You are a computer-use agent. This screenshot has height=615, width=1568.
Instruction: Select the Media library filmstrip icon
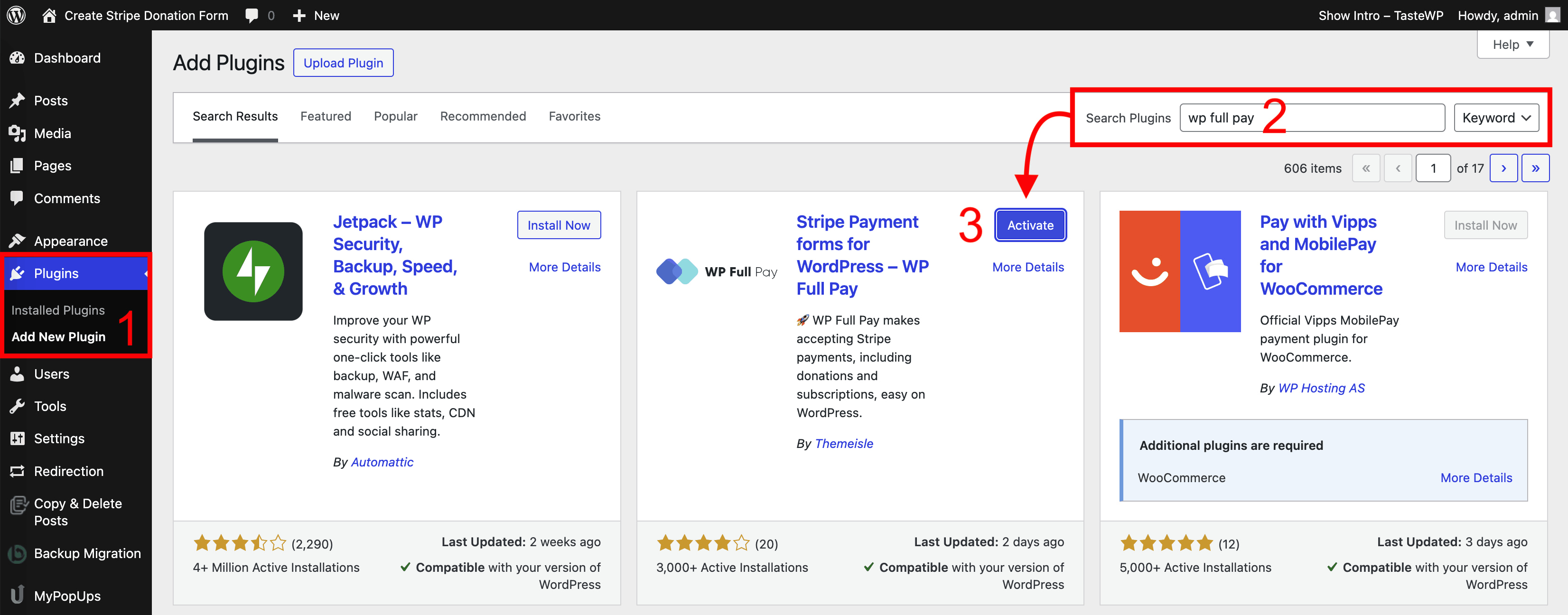tap(18, 133)
